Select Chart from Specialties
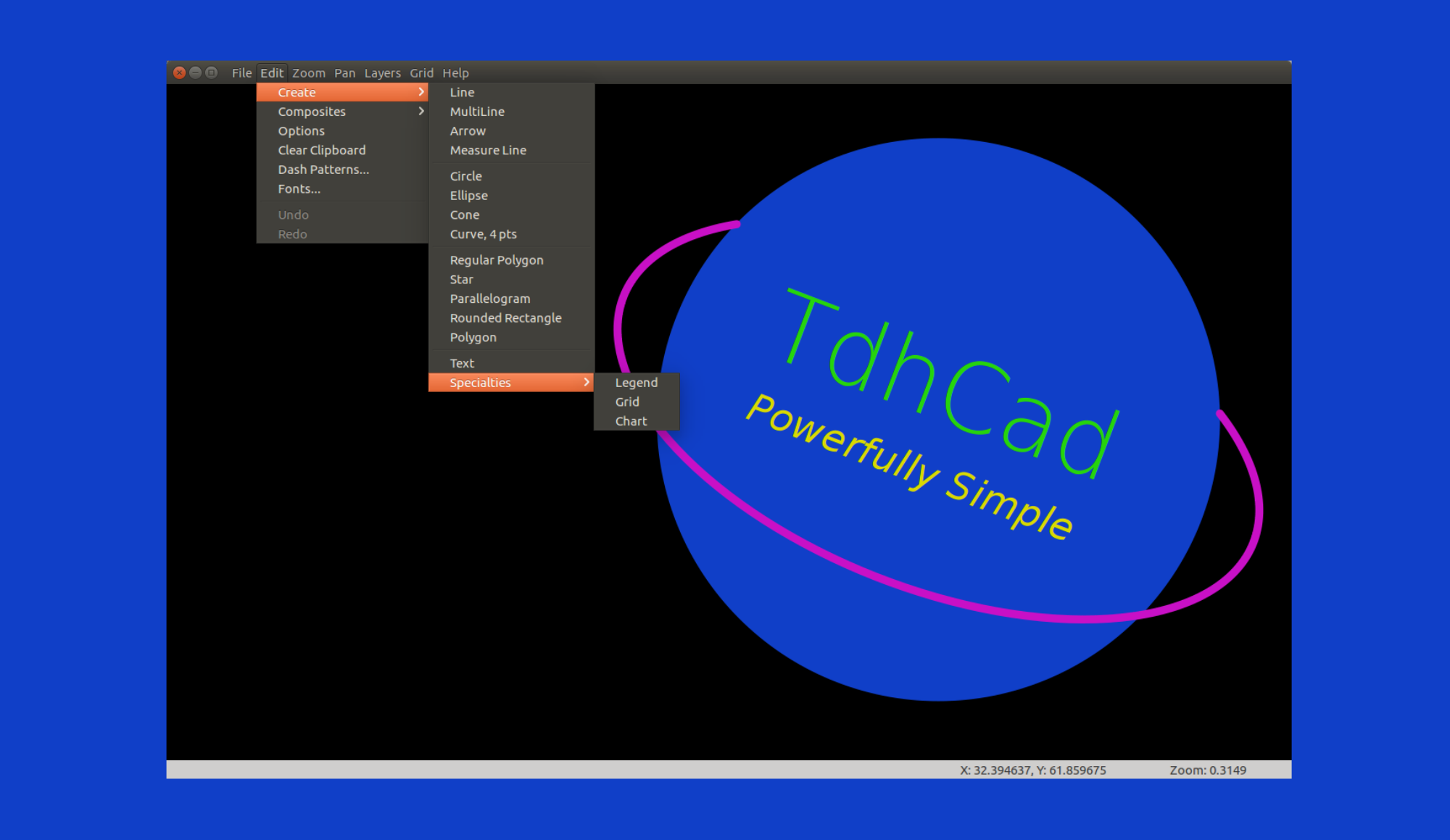1450x840 pixels. click(x=637, y=421)
